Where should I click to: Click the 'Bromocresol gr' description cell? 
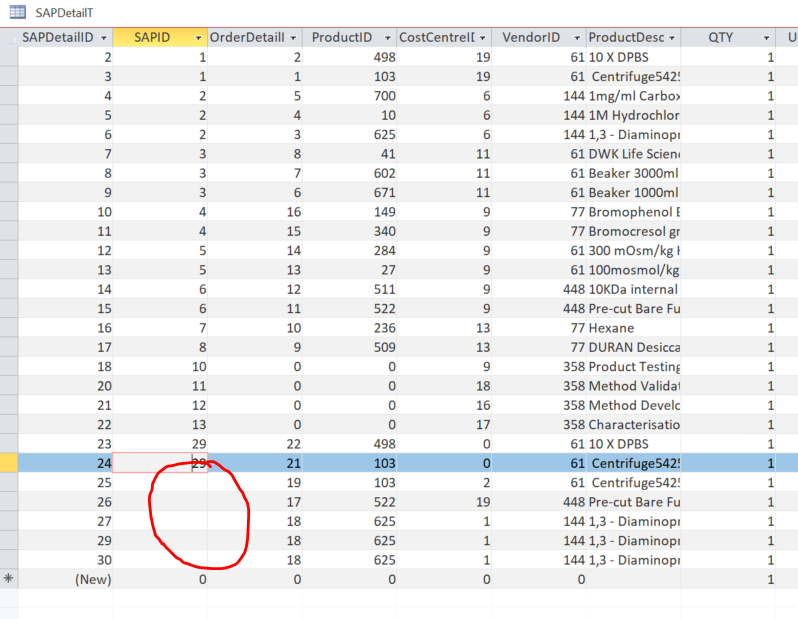tap(633, 231)
